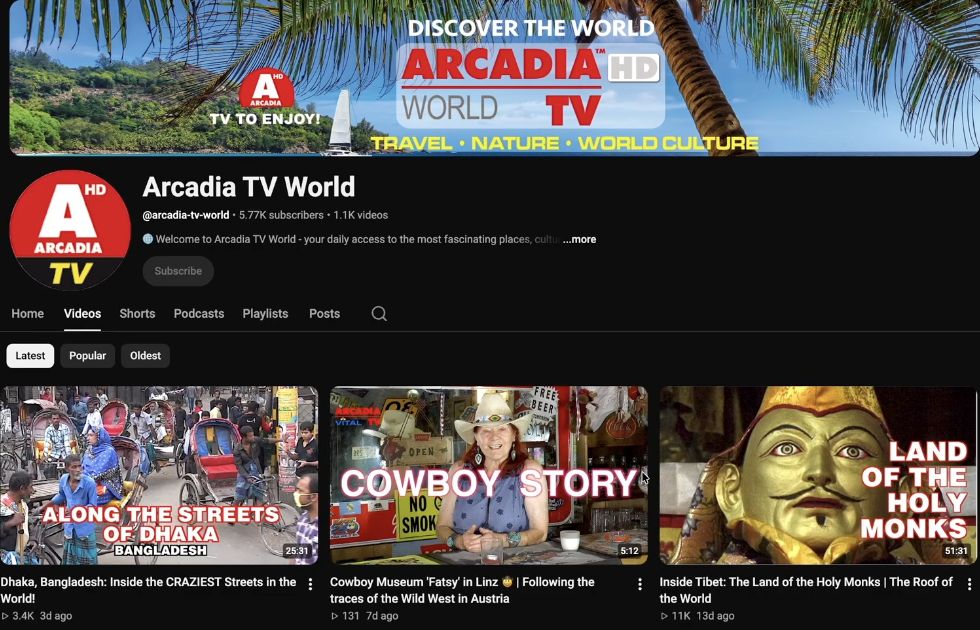Open options menu for the Inside Tibet video

coord(969,584)
